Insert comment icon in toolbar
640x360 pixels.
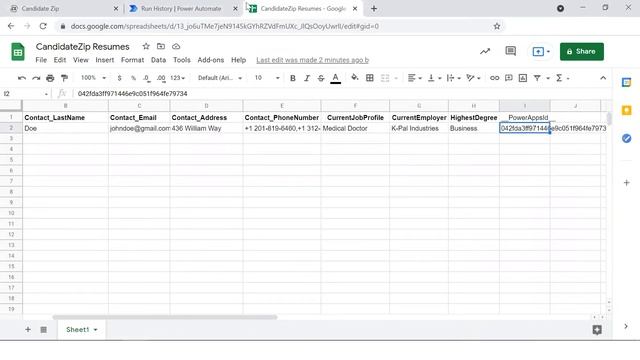[509, 78]
